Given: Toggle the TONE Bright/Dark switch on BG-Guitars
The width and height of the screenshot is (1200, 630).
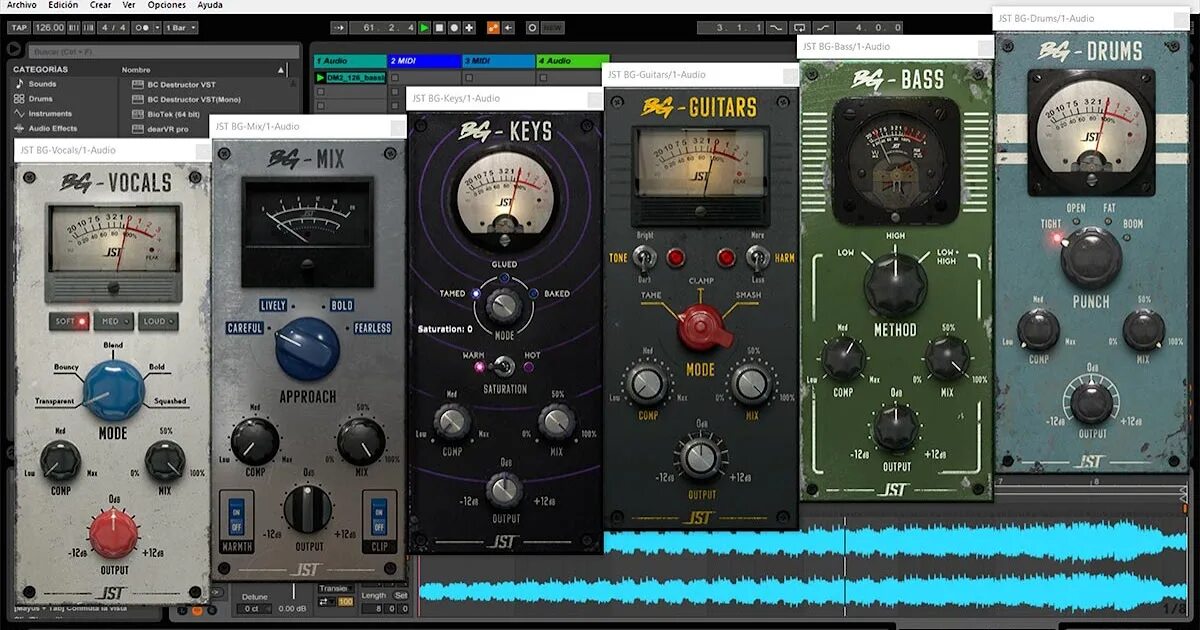Looking at the screenshot, I should 647,258.
